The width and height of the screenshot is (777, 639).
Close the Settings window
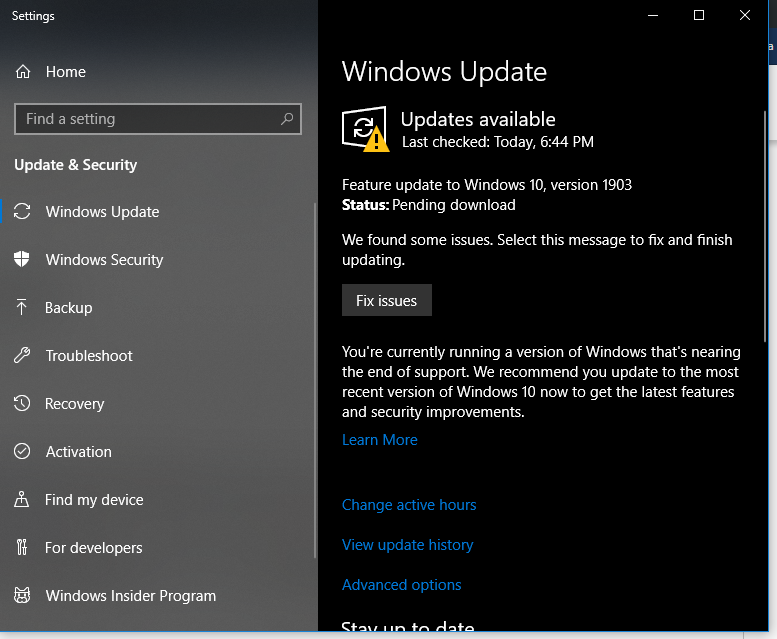tap(745, 15)
